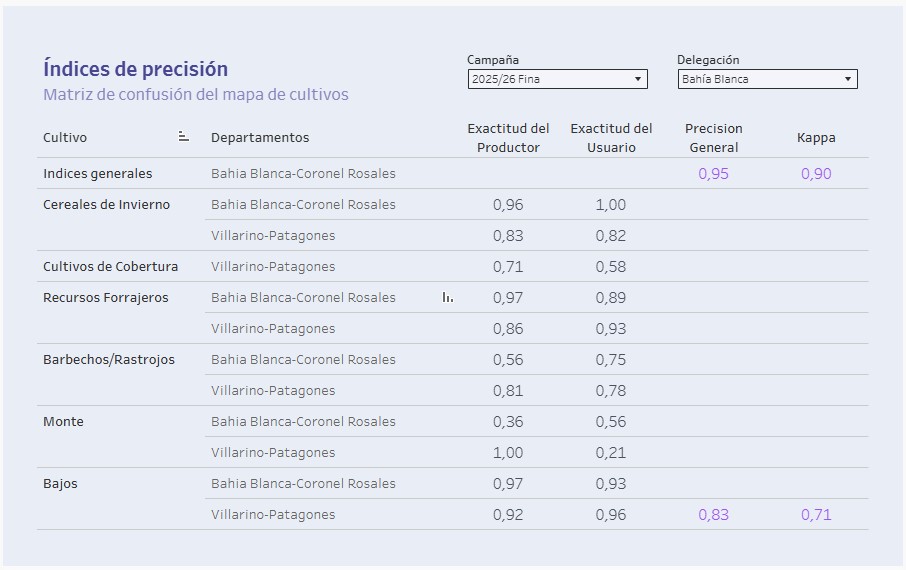
Task: Select the Cereales de Invierno row label
Action: pos(106,205)
